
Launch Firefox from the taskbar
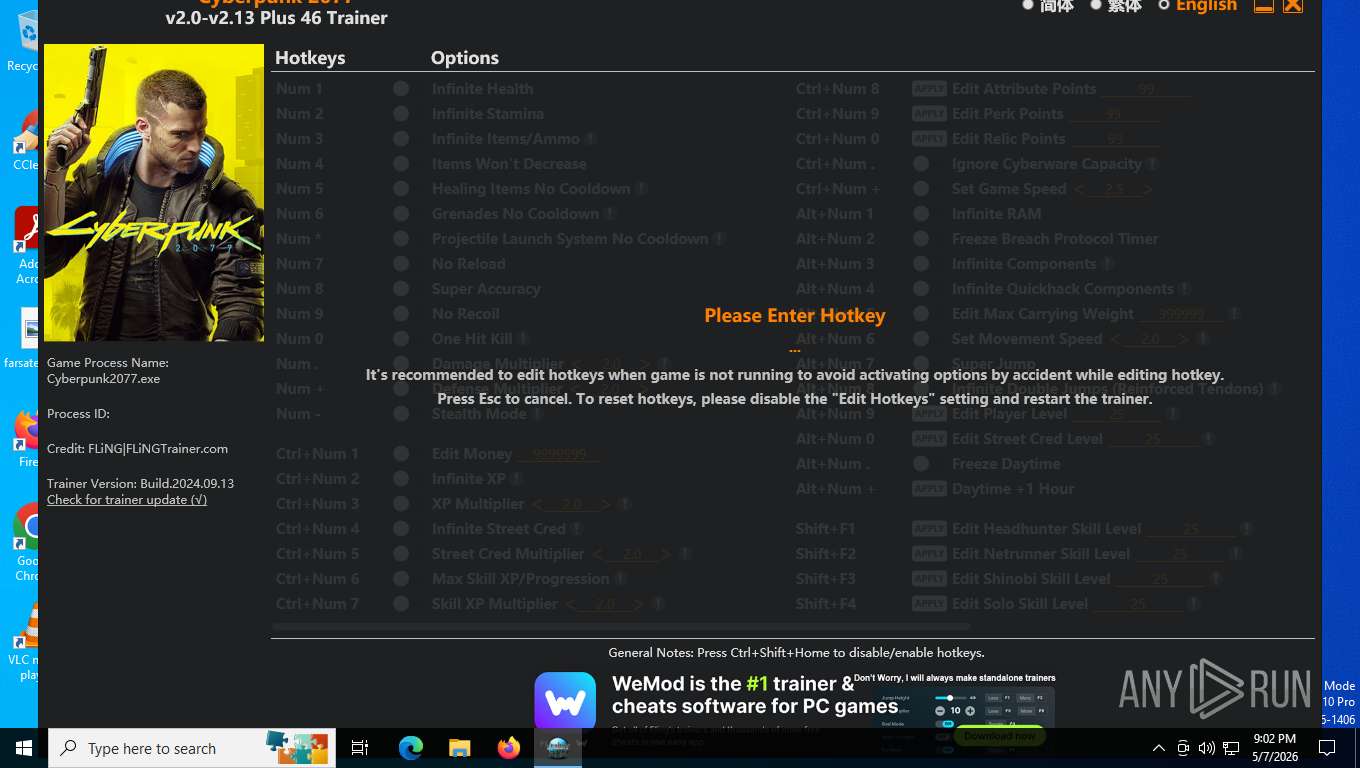pyautogui.click(x=508, y=748)
